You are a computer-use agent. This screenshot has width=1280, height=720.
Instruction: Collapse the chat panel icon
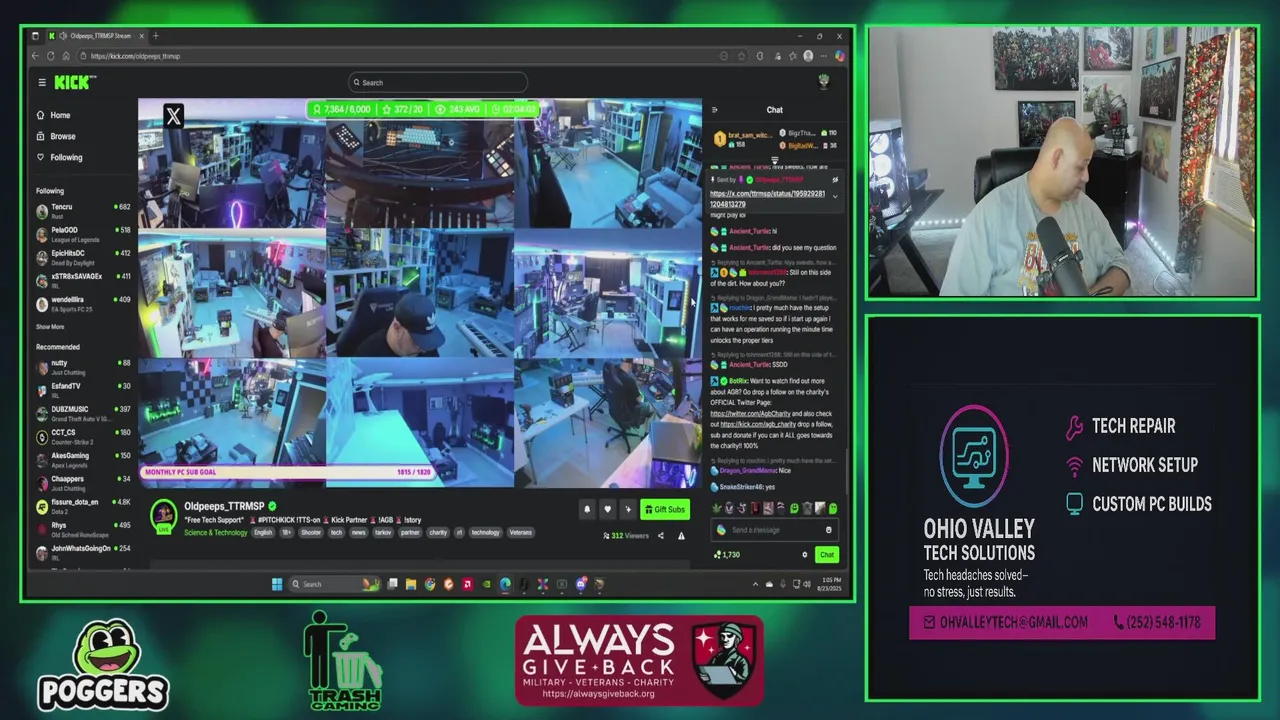pyautogui.click(x=714, y=110)
